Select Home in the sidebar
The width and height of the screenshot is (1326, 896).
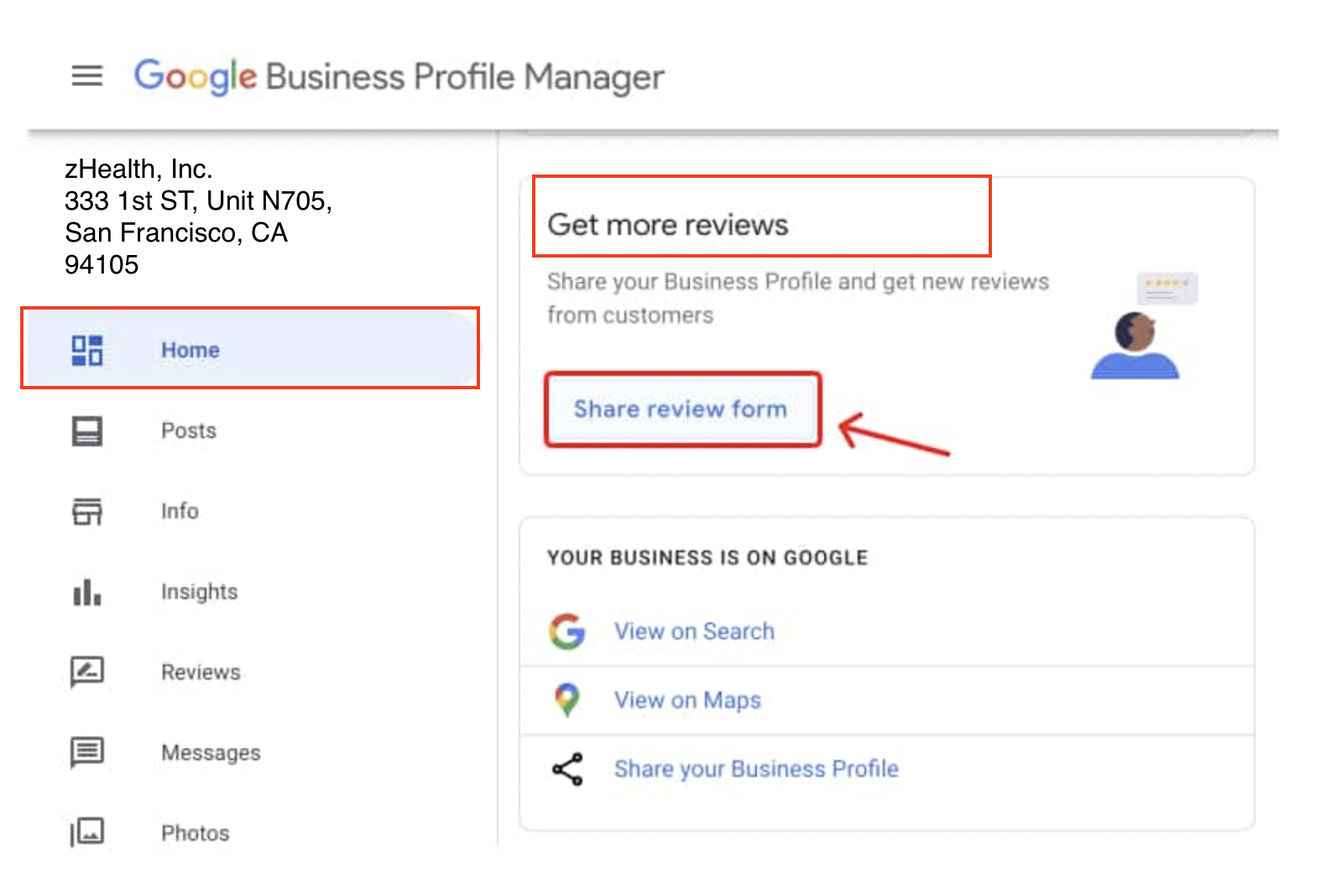tap(252, 350)
